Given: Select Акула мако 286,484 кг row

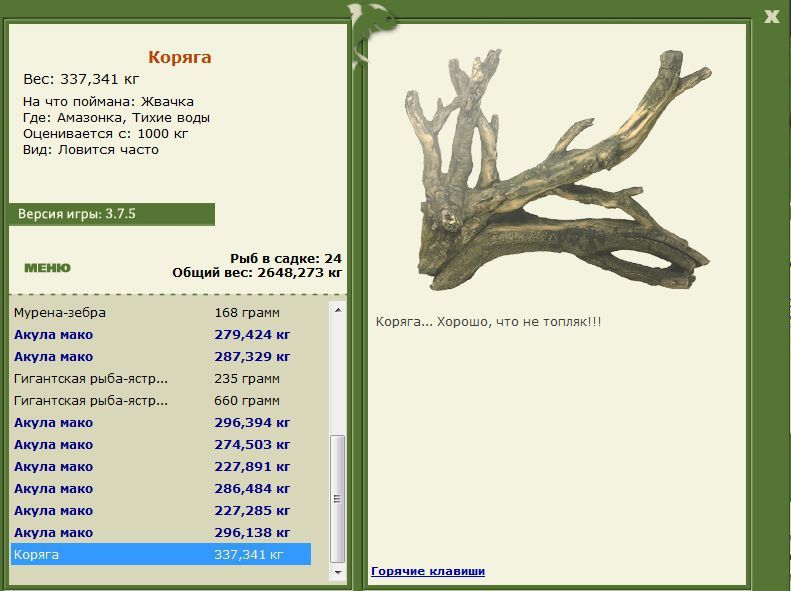Looking at the screenshot, I should (x=161, y=489).
